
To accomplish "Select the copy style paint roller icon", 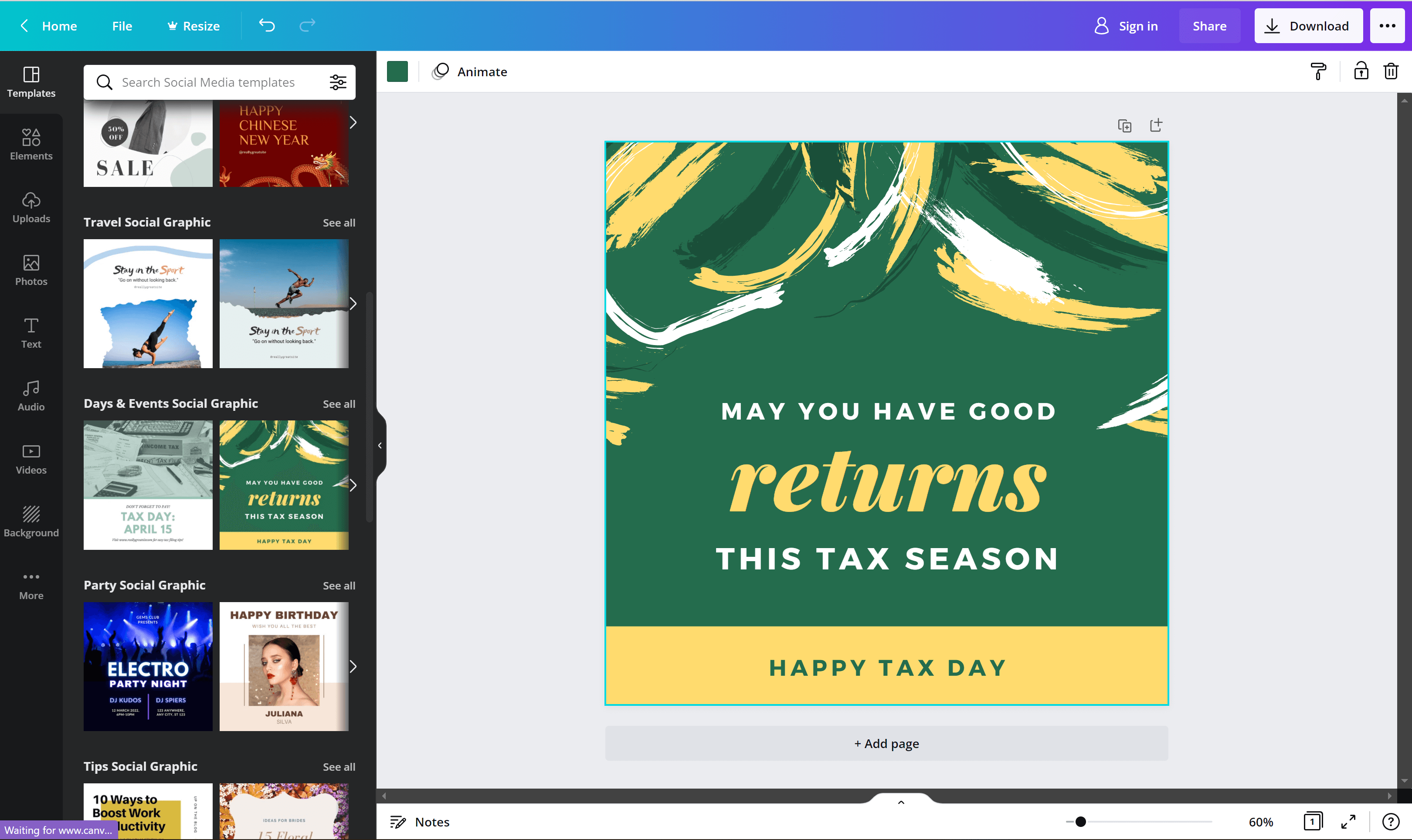I will 1319,72.
